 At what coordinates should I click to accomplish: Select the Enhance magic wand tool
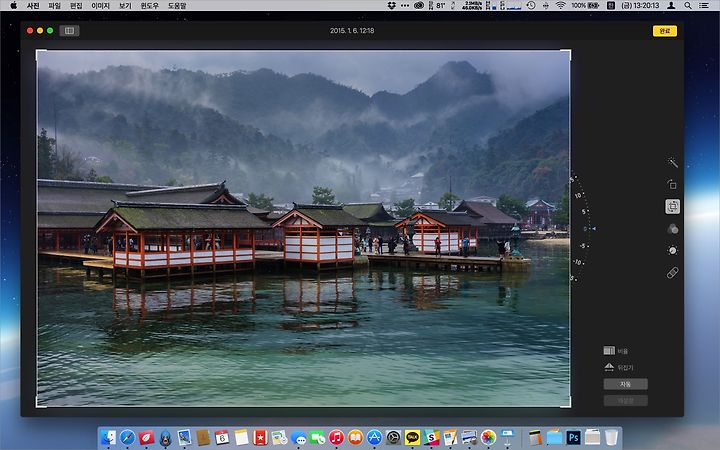tap(672, 163)
